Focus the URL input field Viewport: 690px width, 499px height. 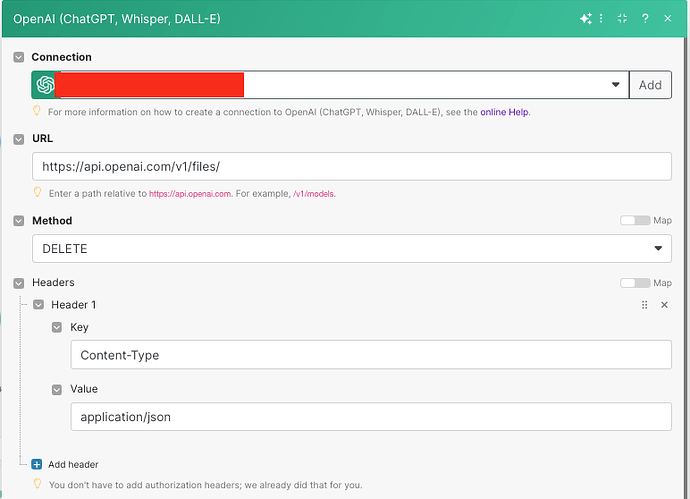352,166
